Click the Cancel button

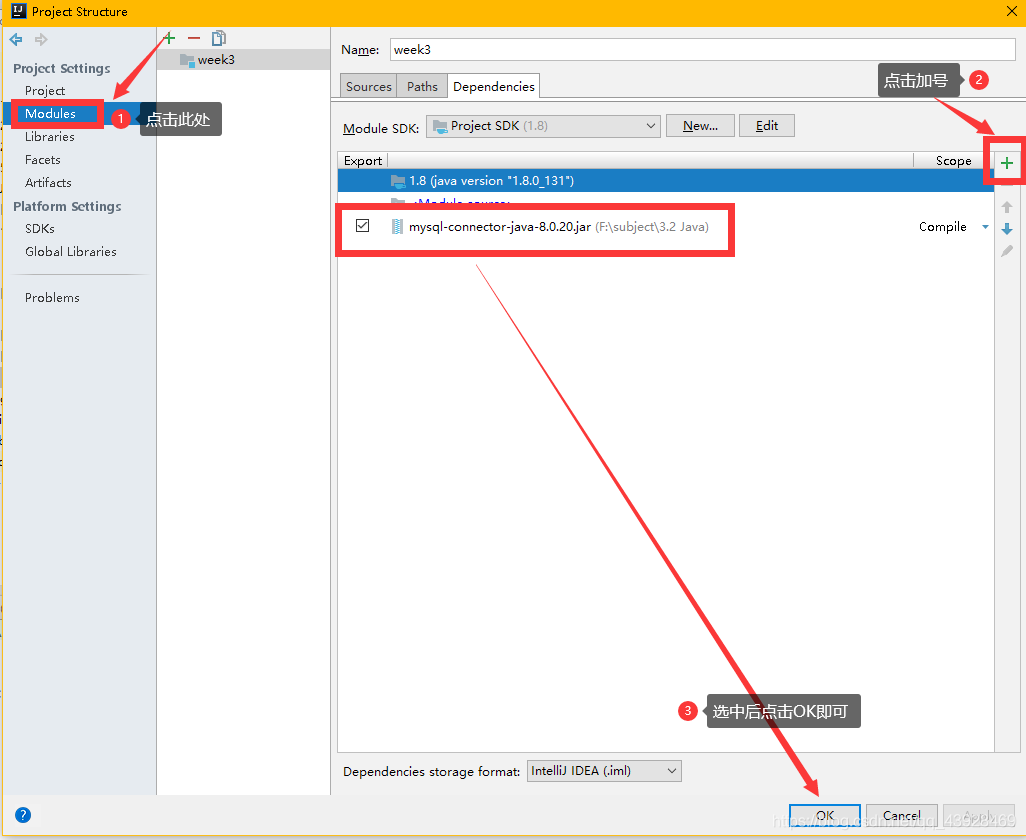point(902,816)
